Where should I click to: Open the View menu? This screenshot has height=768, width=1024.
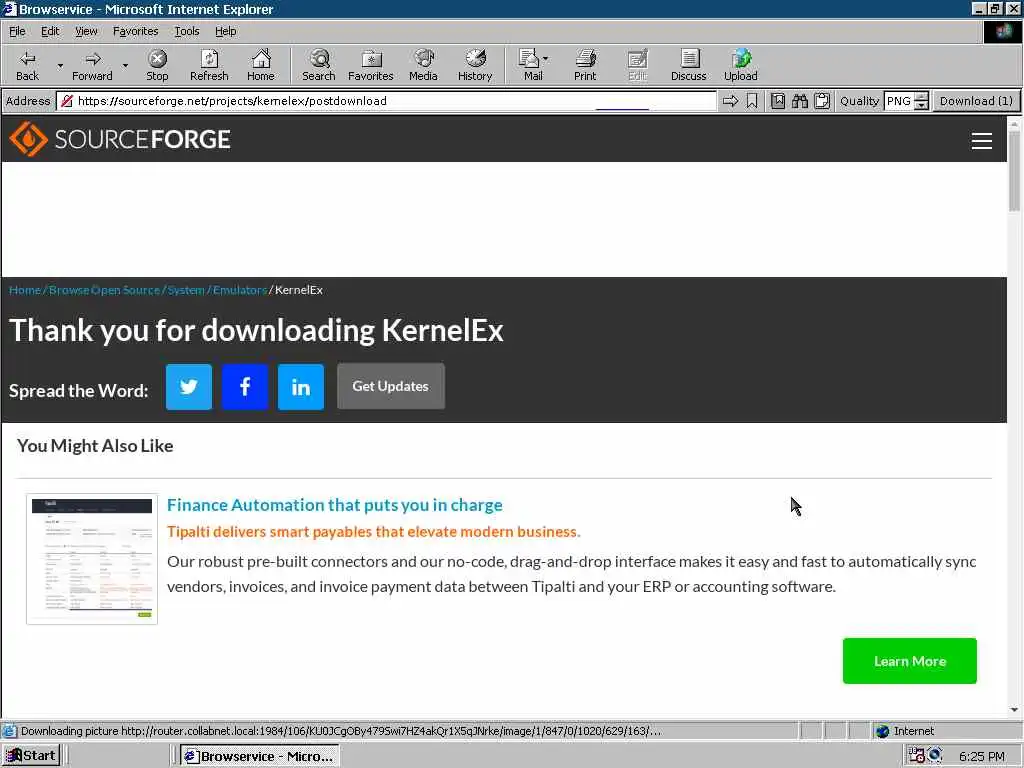[x=86, y=31]
